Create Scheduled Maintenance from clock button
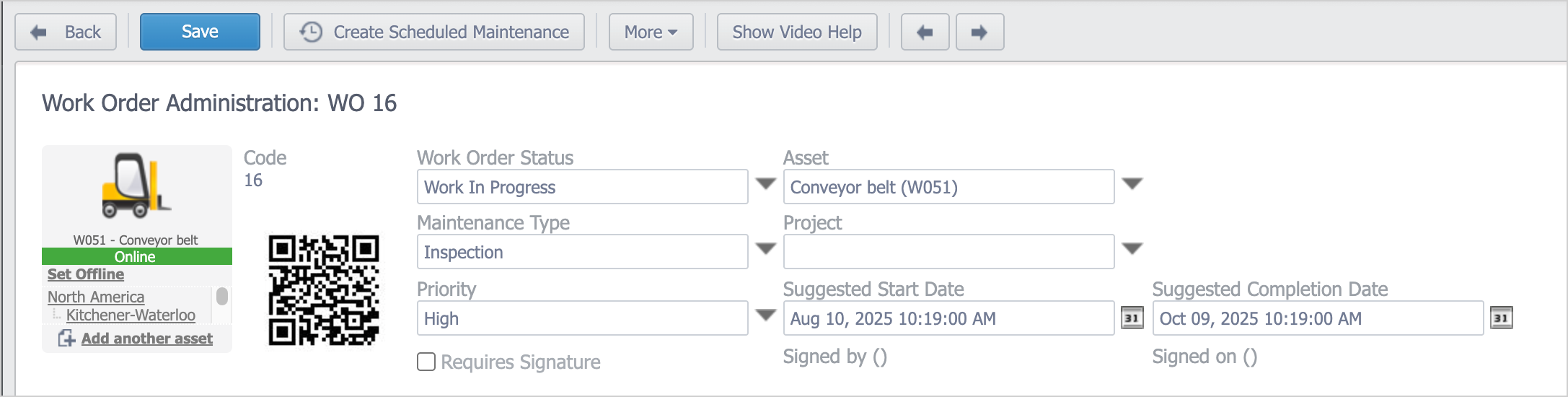The height and width of the screenshot is (397, 1568). point(434,32)
